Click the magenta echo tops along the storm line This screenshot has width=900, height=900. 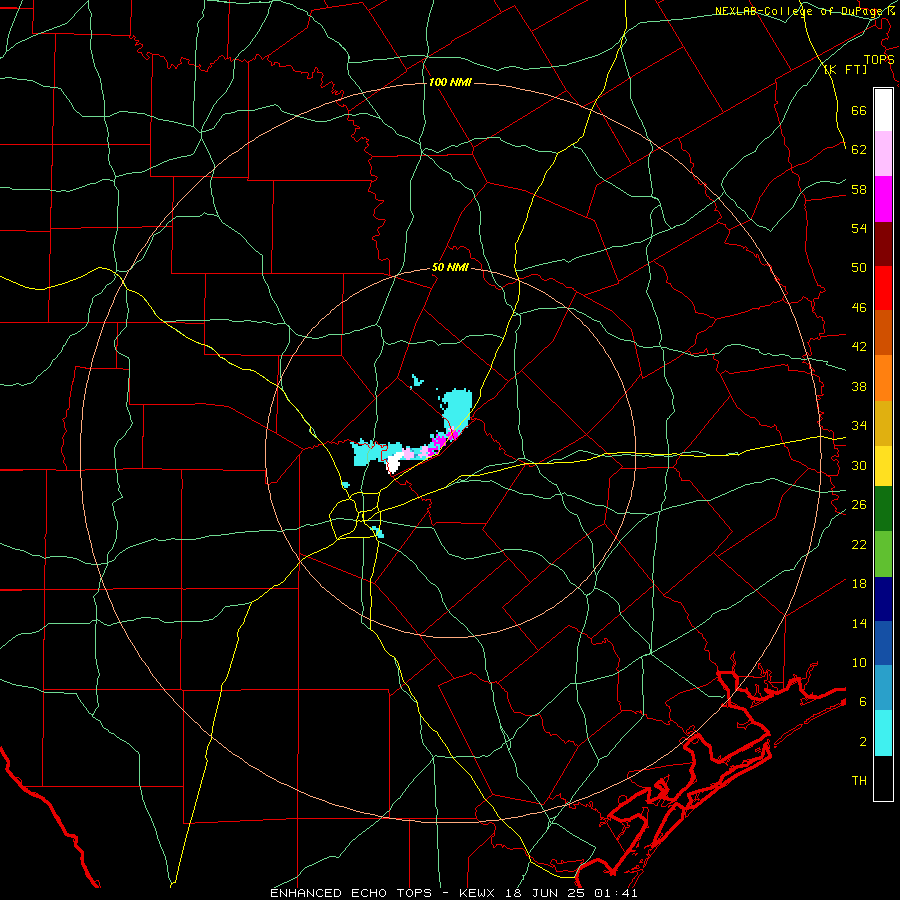point(442,441)
